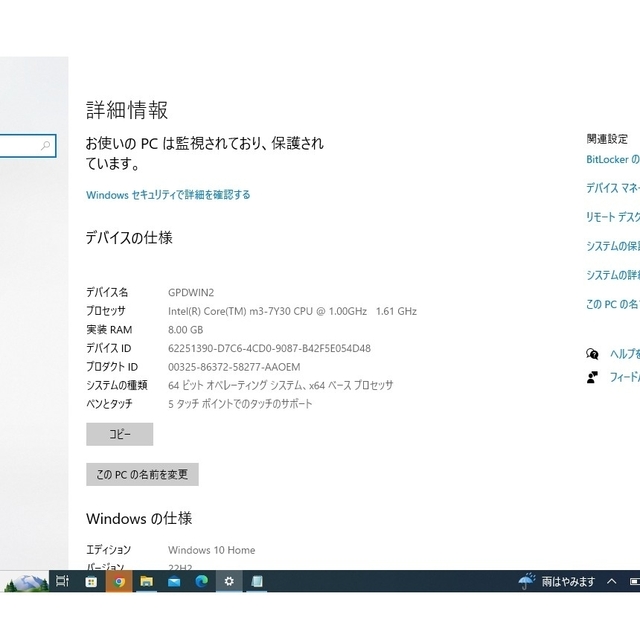The height and width of the screenshot is (640, 640).
Task: Open the notepad app icon in the taskbar
Action: (x=257, y=581)
